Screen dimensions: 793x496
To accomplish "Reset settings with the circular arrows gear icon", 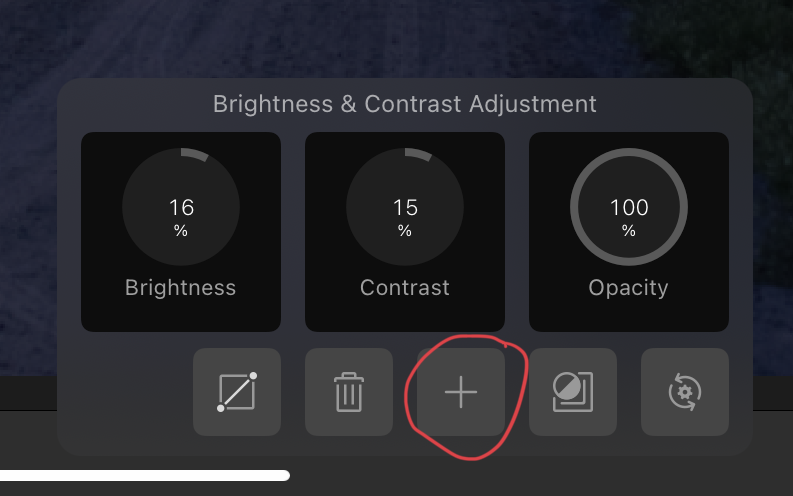I will coord(685,392).
